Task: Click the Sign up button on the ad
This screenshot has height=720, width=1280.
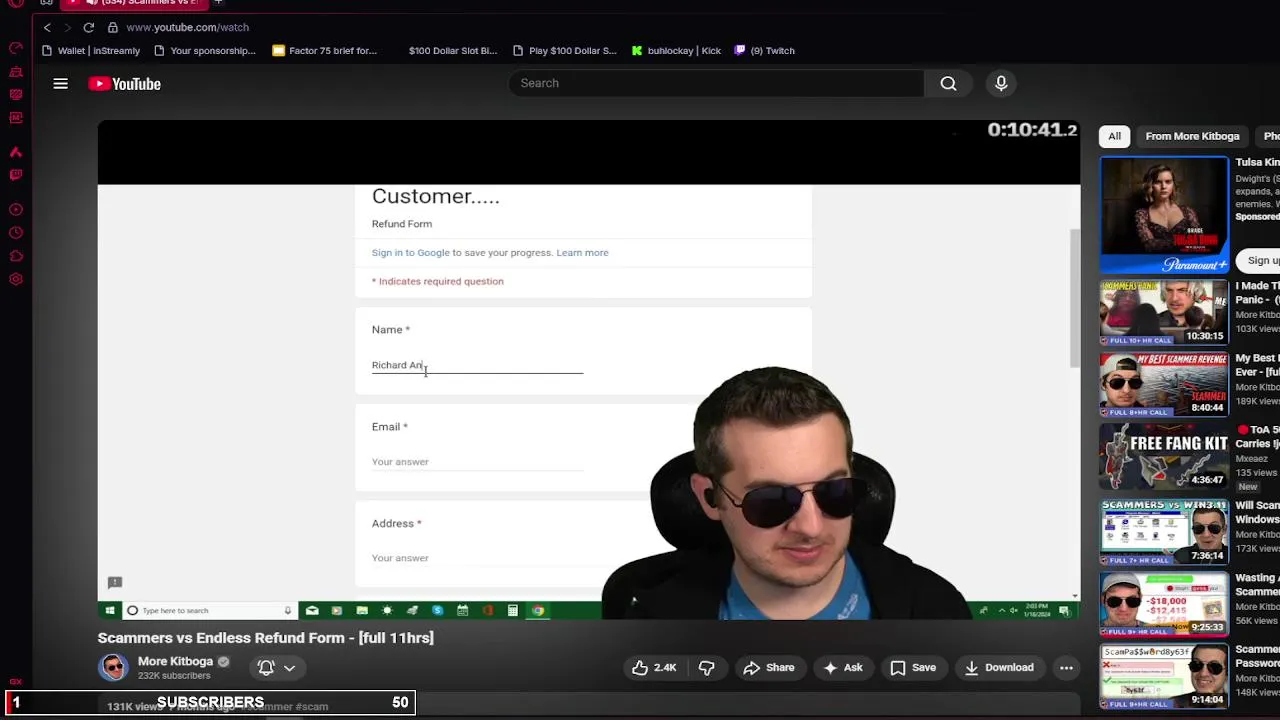Action: coord(1262,260)
